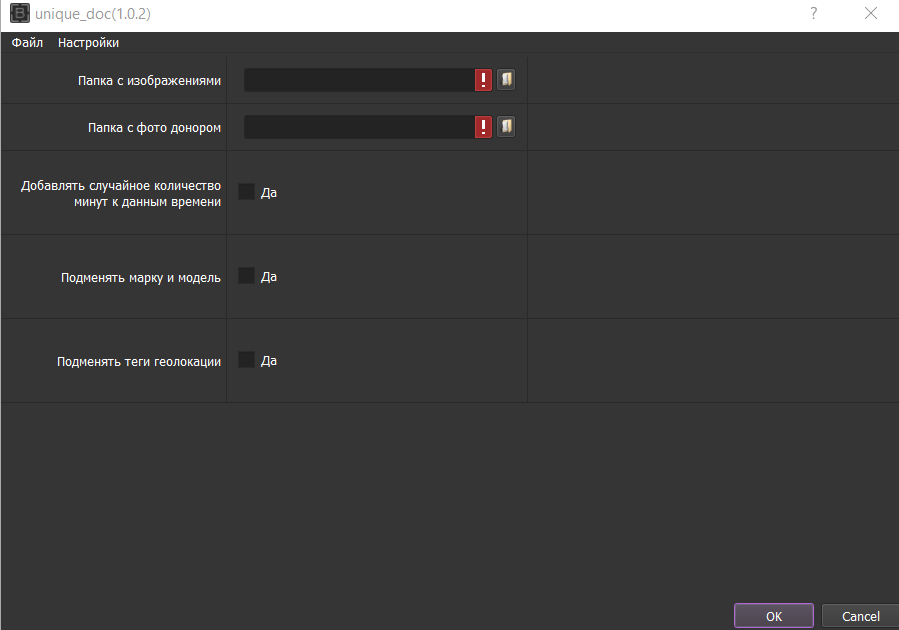Click the unique_doc app icon in the title bar
899x630 pixels.
tap(19, 13)
